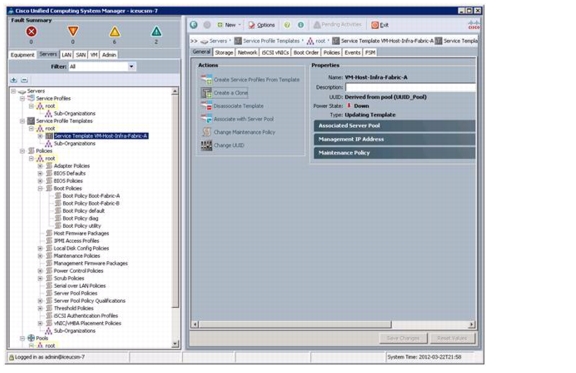Click the horizontal scrollbar in properties pane
576x373 pixels.
click(295, 324)
